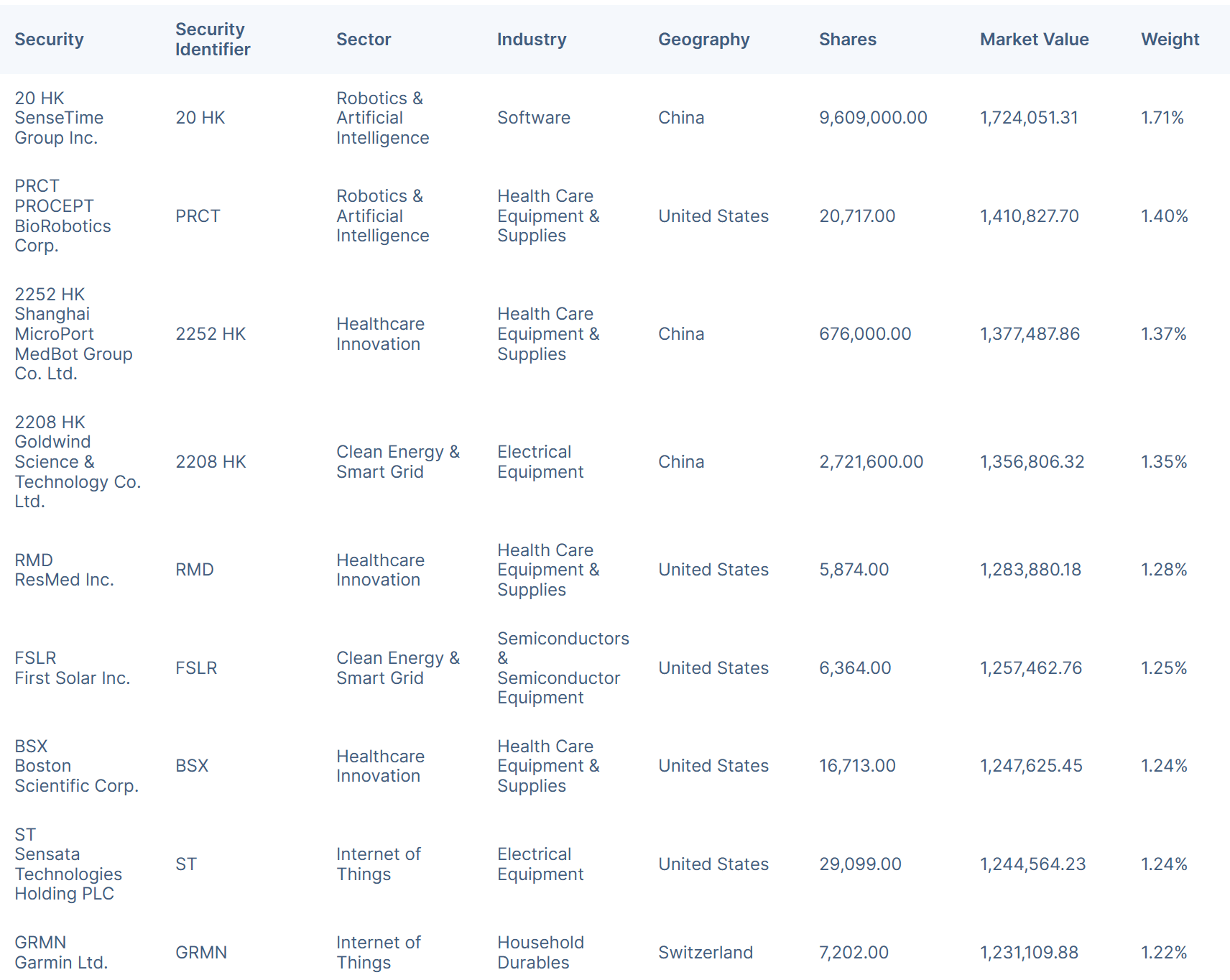Select the 1,724,051.31 market value cell
Image resolution: width=1230 pixels, height=980 pixels.
[1029, 118]
